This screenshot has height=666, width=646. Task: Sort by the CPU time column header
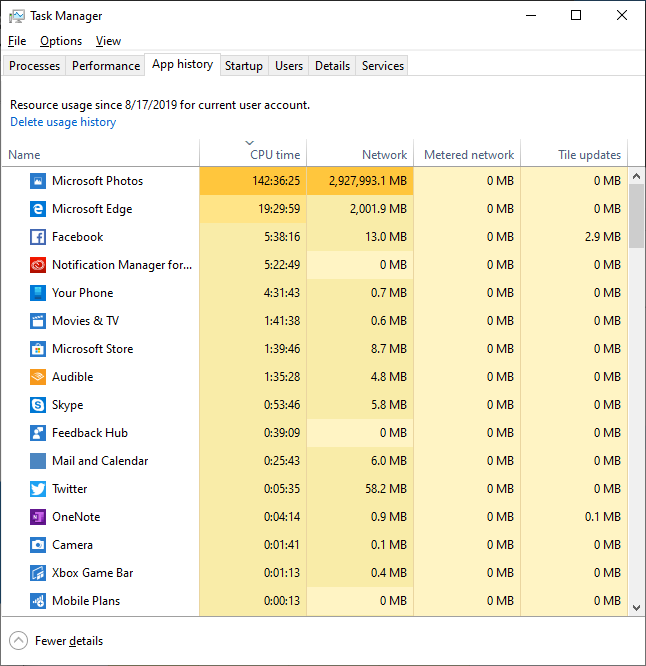pos(253,153)
